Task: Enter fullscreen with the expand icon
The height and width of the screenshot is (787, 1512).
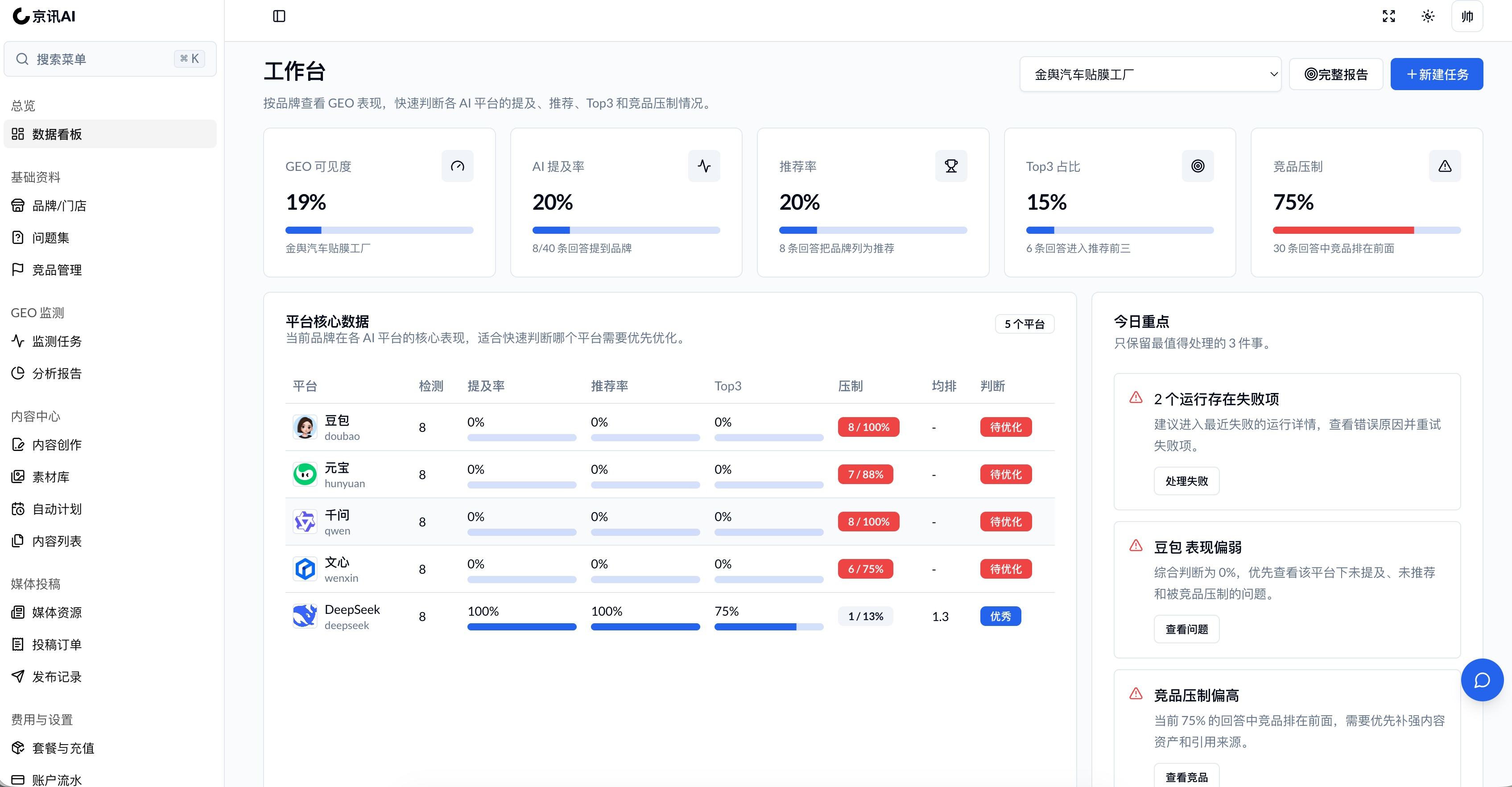Action: pyautogui.click(x=1389, y=17)
